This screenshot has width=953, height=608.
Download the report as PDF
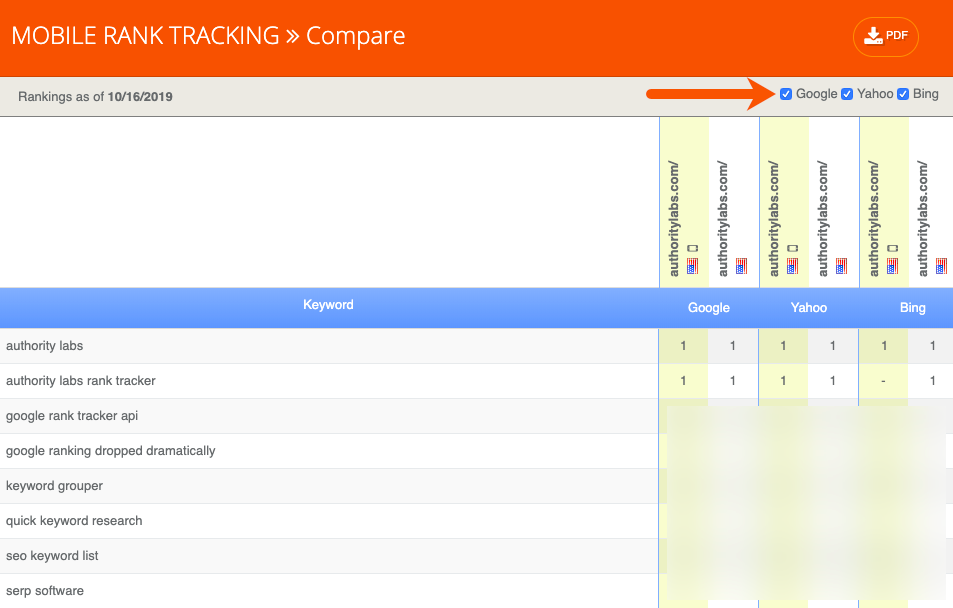tap(886, 36)
